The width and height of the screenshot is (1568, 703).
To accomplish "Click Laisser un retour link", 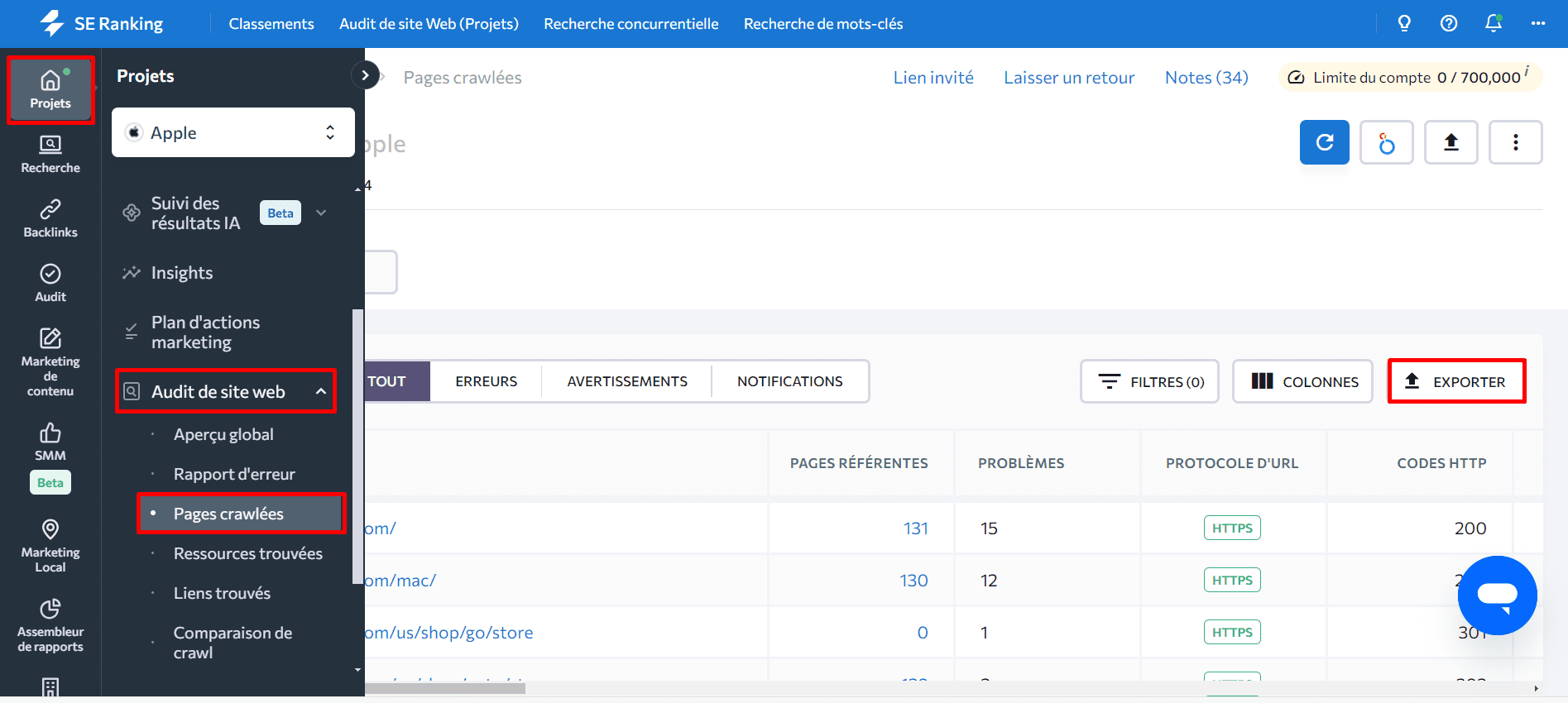I will point(1069,78).
